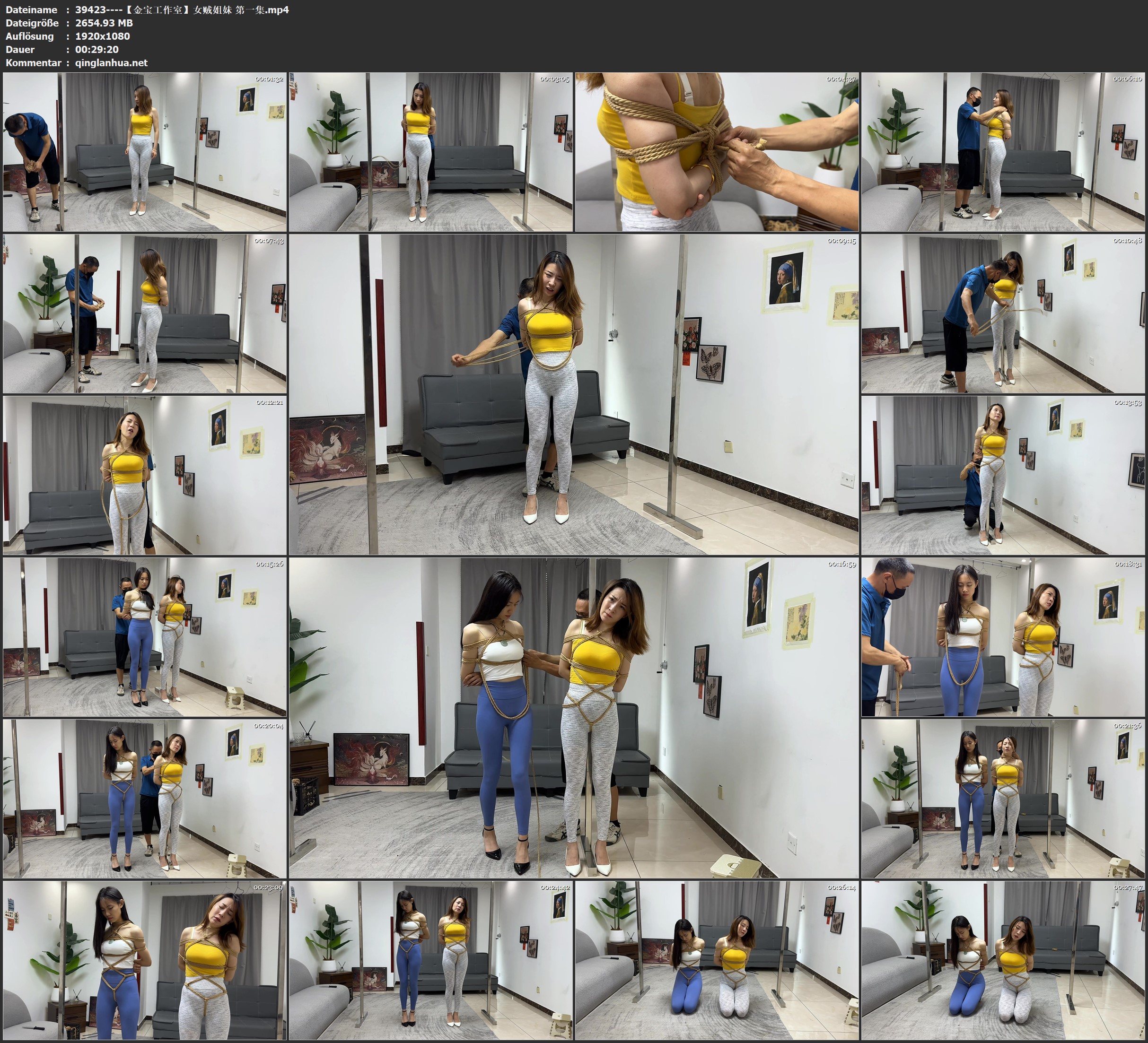The width and height of the screenshot is (1148, 1043).
Task: Open the frame marked 00:12:21
Action: point(145,475)
